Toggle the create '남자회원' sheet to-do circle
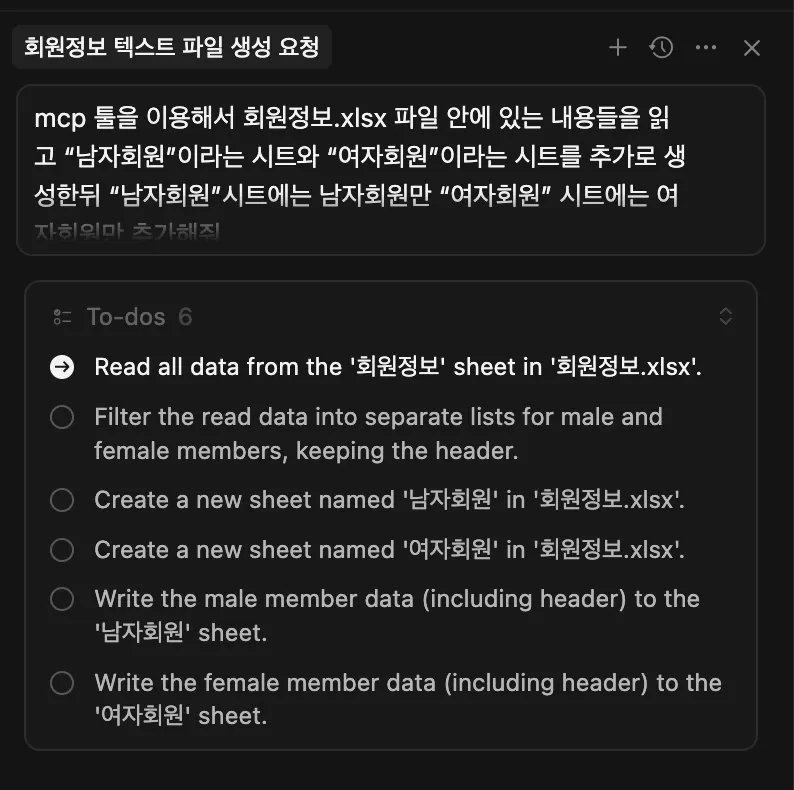Image resolution: width=794 pixels, height=790 pixels. tap(62, 500)
